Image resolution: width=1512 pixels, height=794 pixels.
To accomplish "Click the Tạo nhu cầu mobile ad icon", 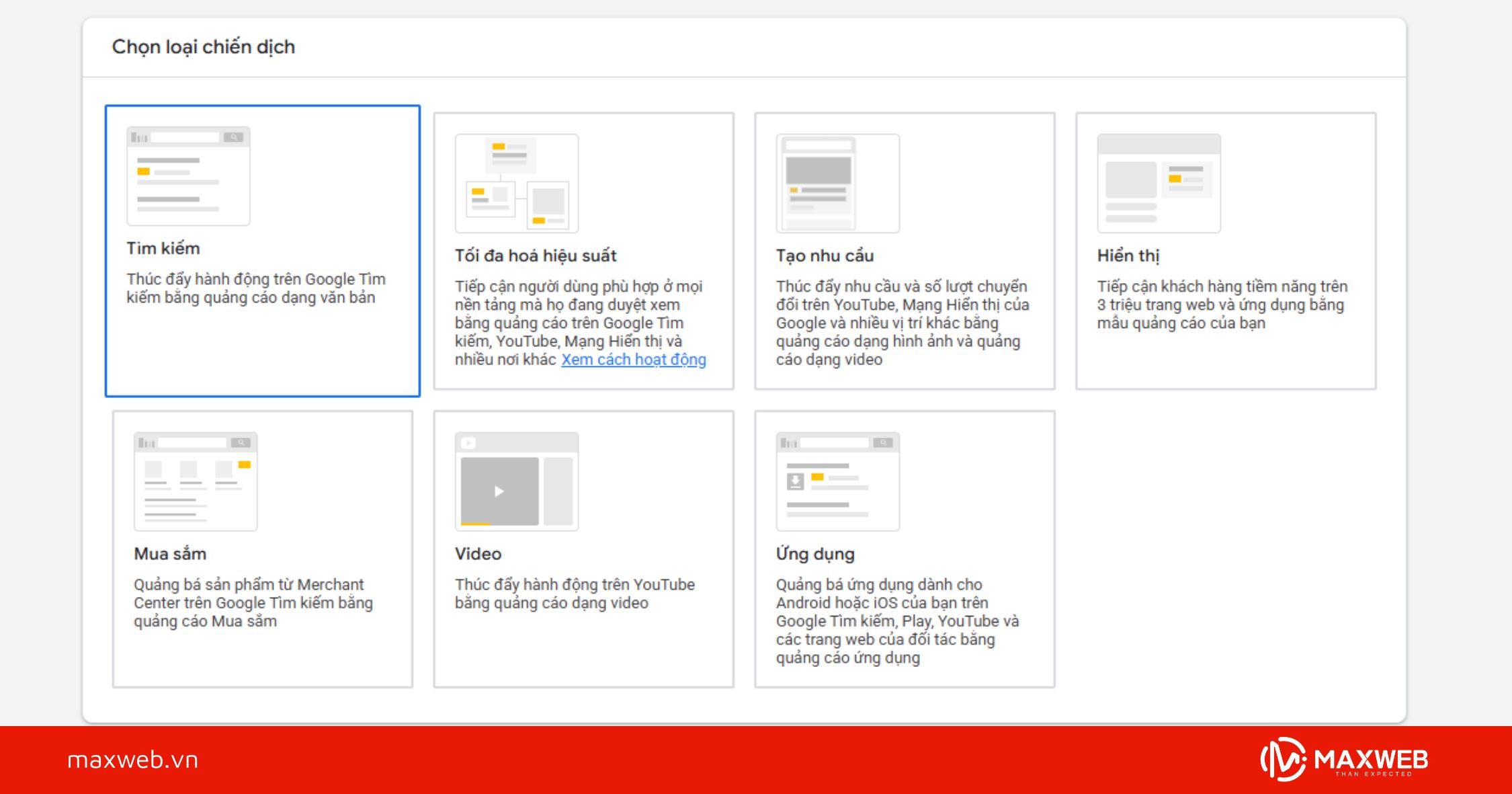I will click(838, 183).
